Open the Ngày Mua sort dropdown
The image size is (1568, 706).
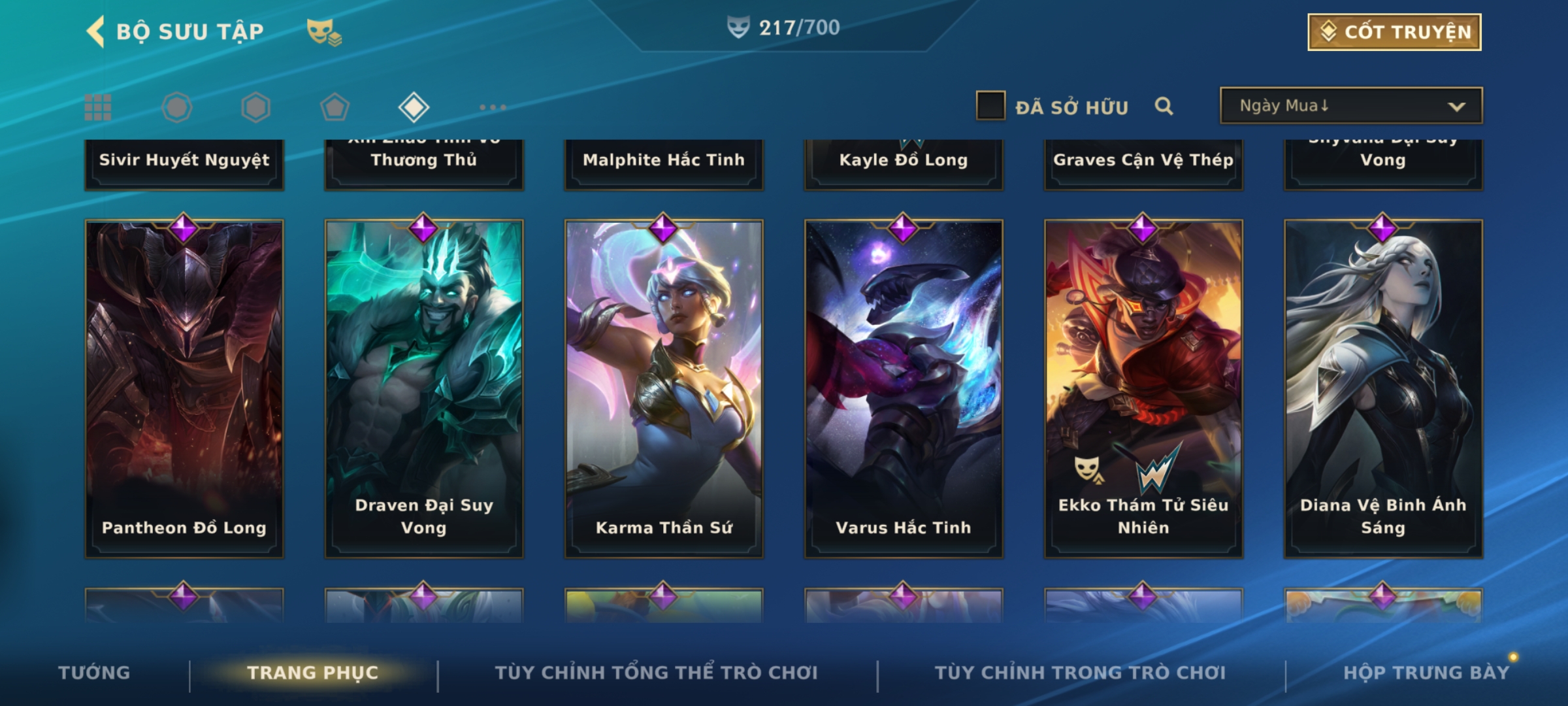tap(1351, 106)
